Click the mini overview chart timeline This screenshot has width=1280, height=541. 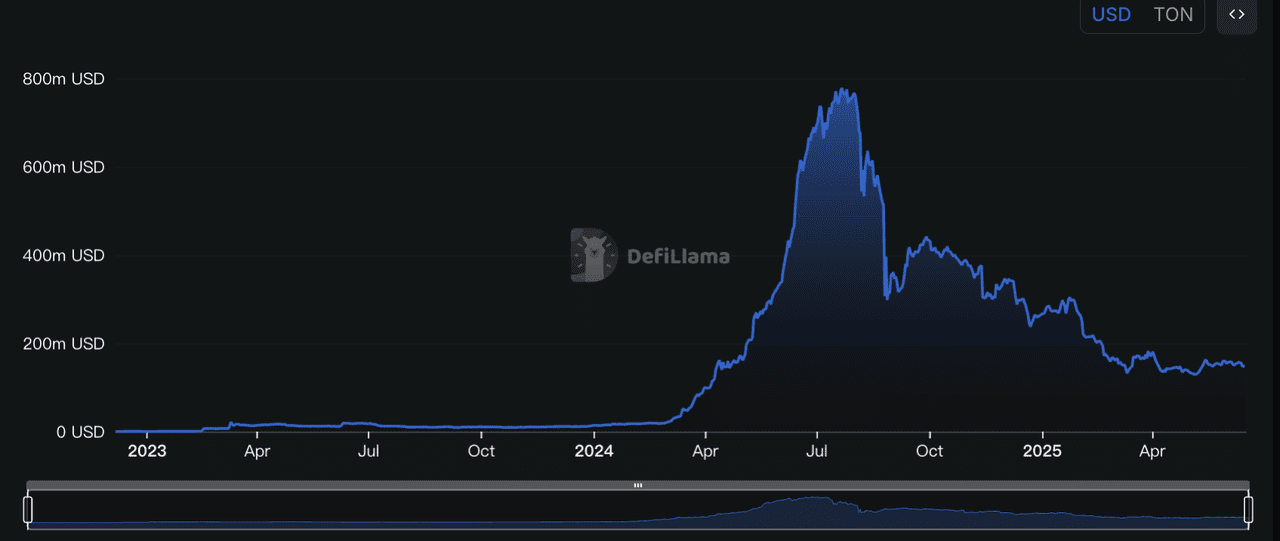[638, 510]
